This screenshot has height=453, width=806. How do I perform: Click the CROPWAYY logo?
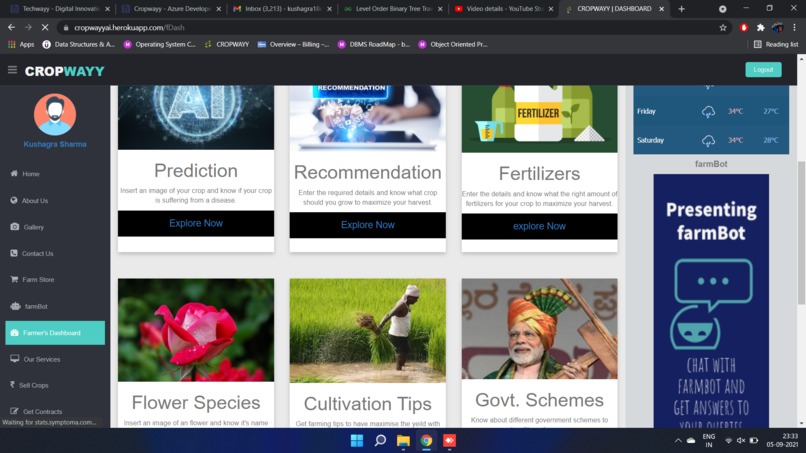[x=64, y=71]
